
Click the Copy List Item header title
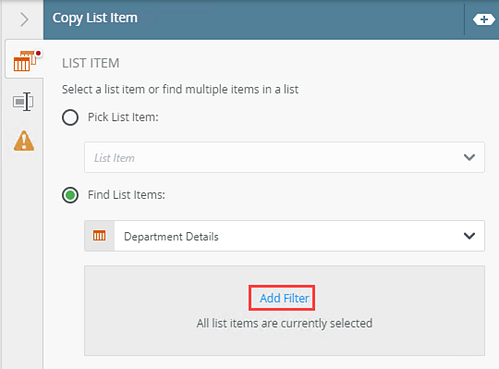pyautogui.click(x=95, y=18)
